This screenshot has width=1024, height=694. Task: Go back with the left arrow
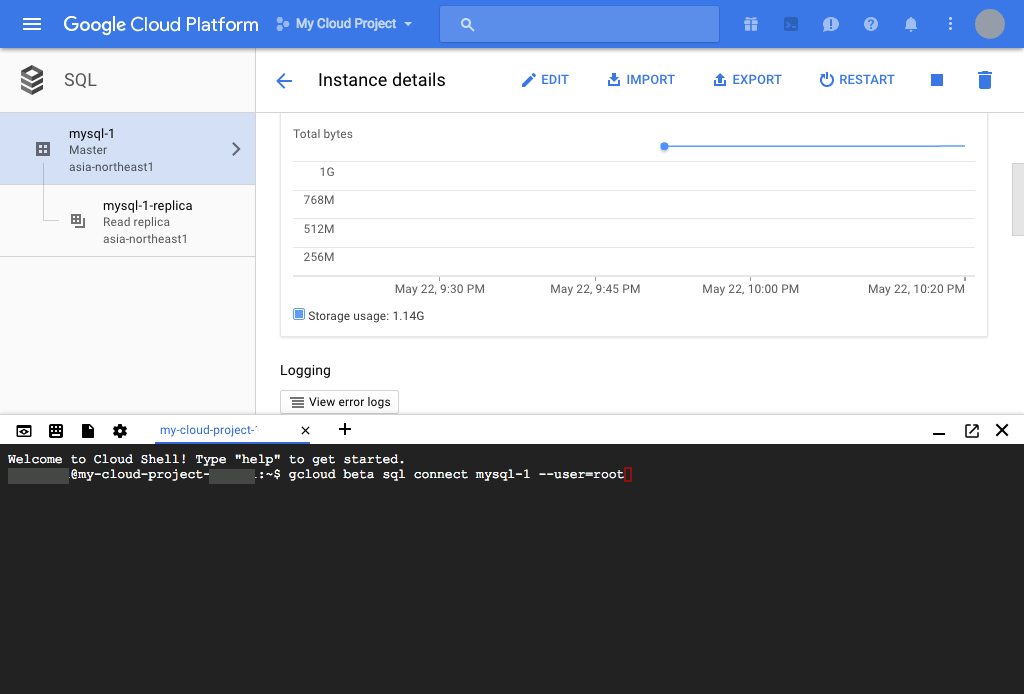[284, 80]
